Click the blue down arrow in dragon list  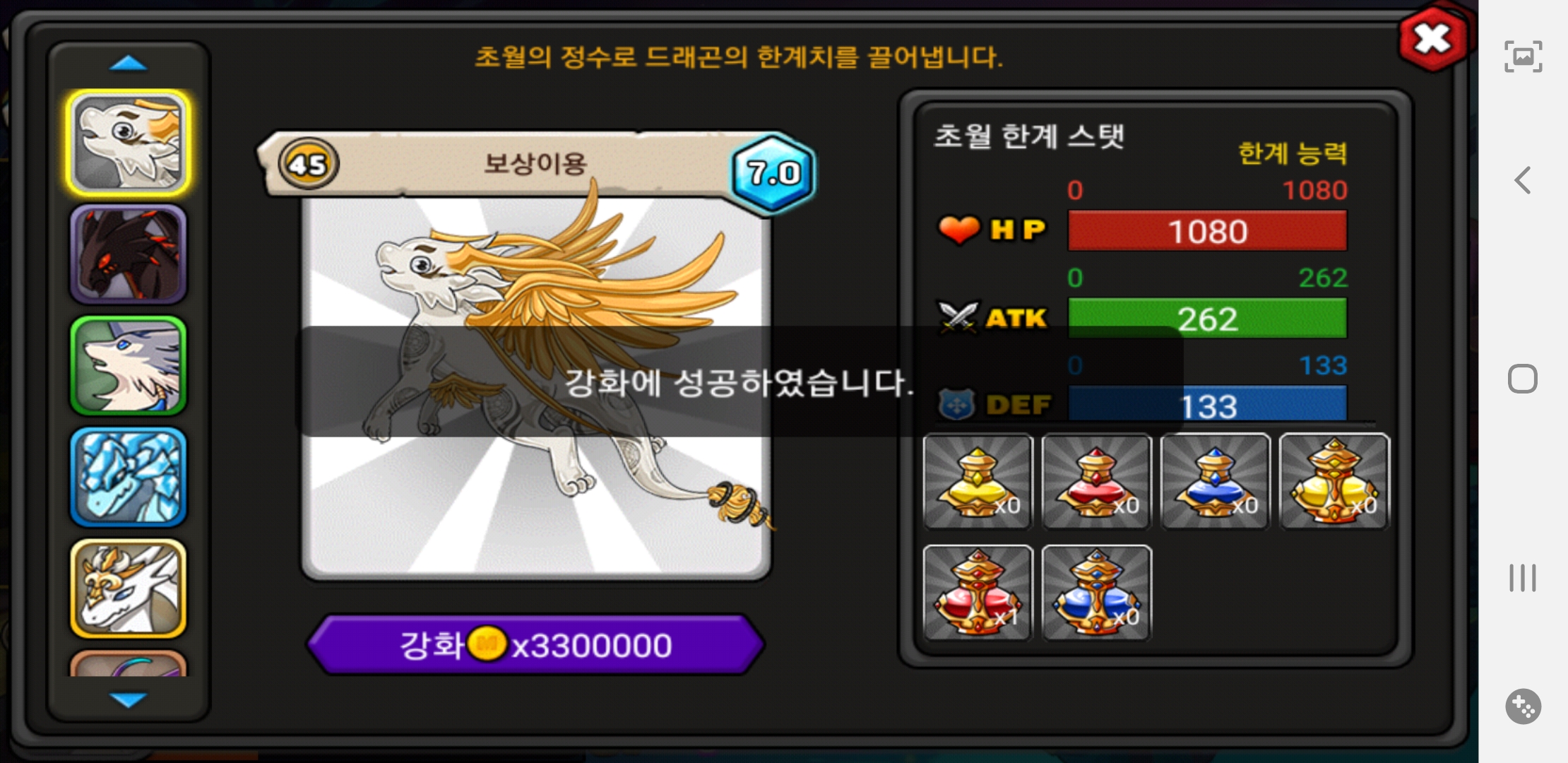(129, 699)
